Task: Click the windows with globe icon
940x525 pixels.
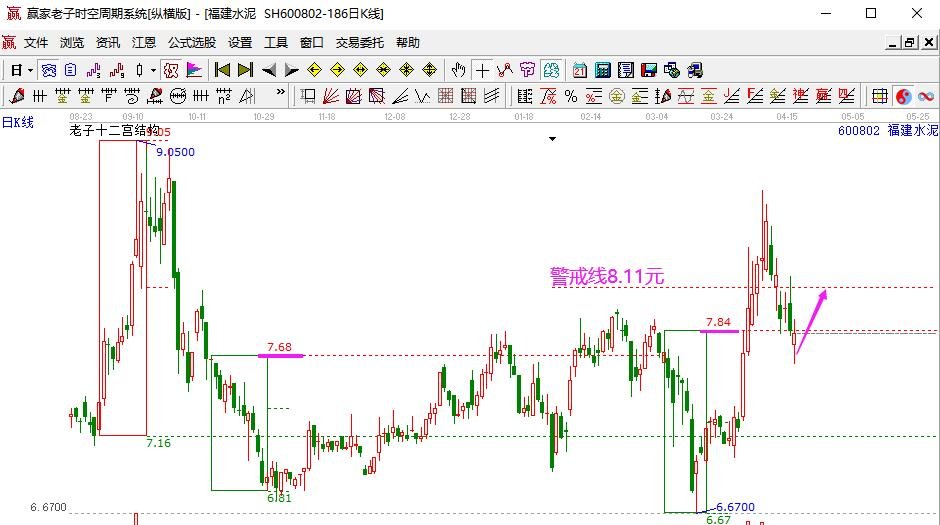Action: coord(671,70)
